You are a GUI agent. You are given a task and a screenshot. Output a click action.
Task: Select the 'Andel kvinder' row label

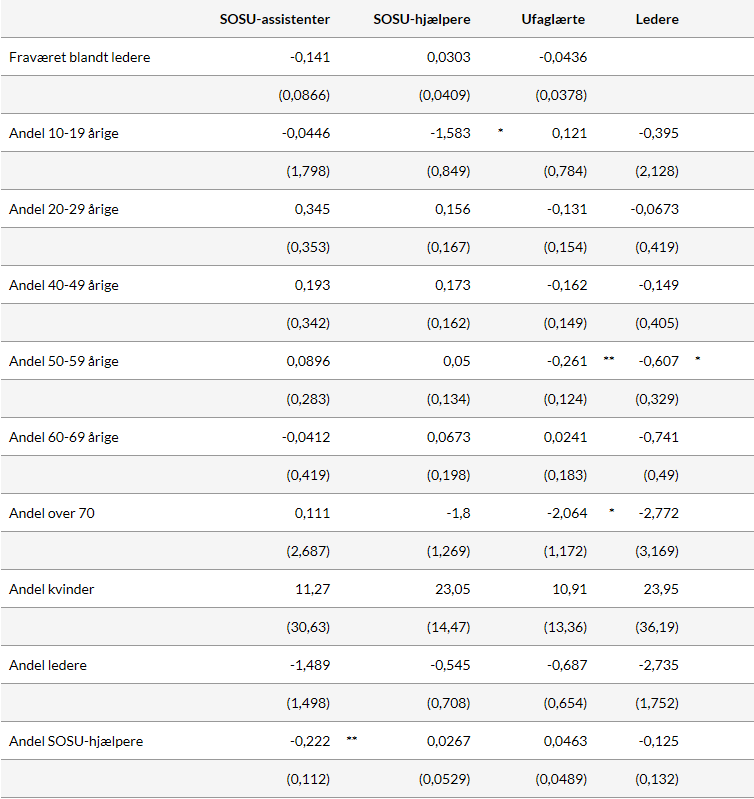(x=51, y=589)
